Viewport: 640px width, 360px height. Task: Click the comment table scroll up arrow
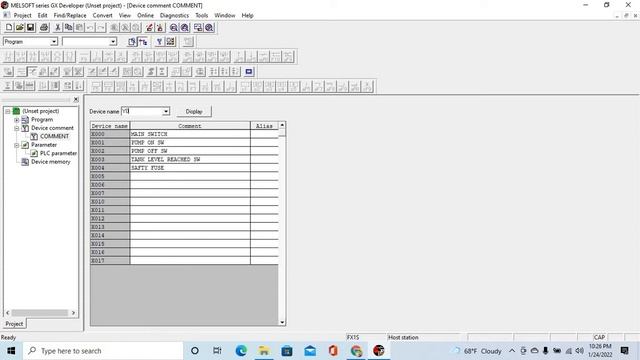point(282,125)
